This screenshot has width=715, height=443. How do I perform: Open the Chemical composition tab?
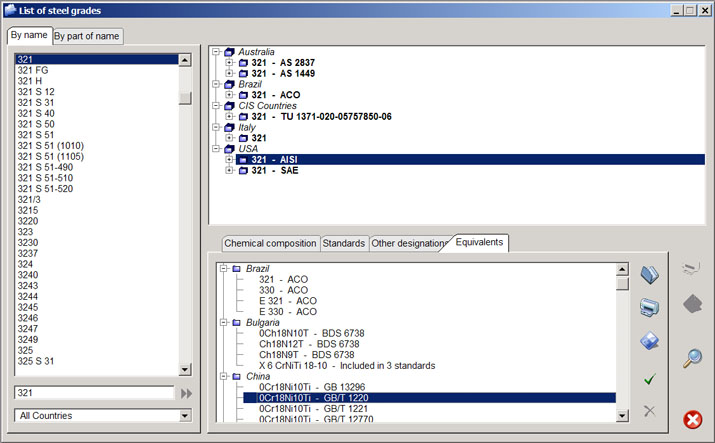(270, 243)
